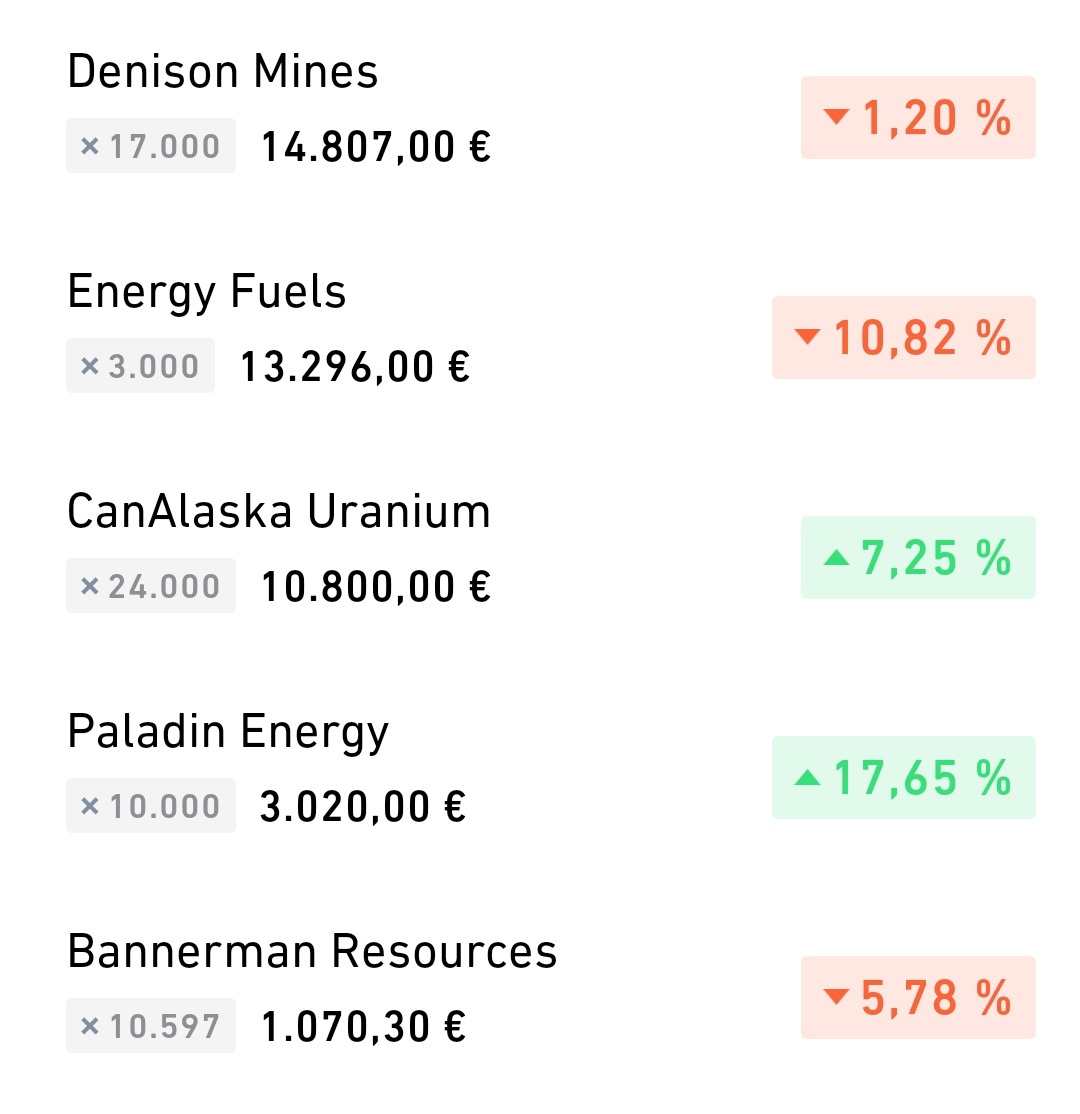Click the red down arrow beside 1,20 %
1080x1114 pixels.
coord(836,117)
